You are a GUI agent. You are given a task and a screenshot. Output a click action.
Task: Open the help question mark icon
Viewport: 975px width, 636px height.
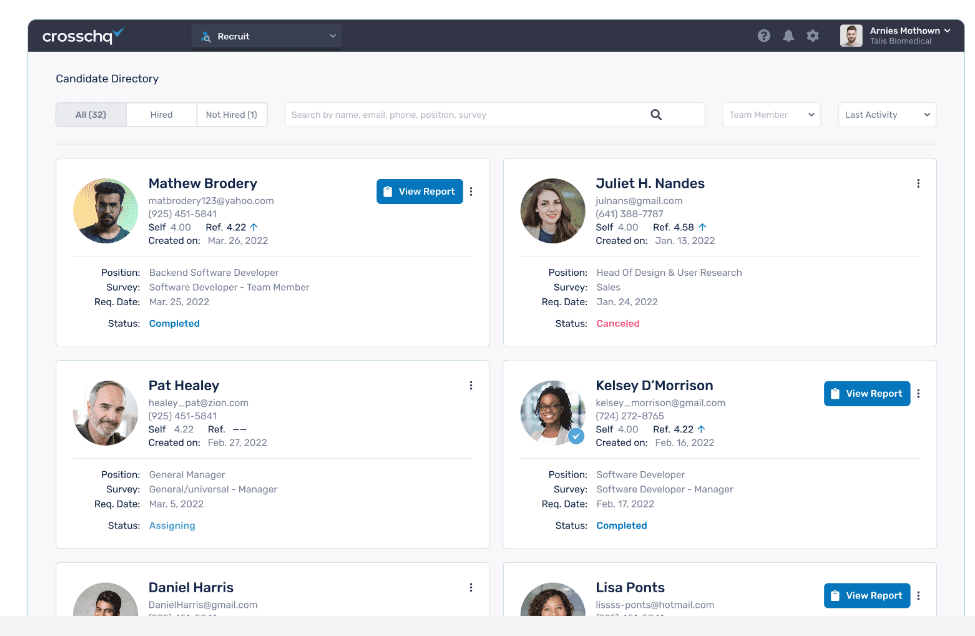point(764,36)
